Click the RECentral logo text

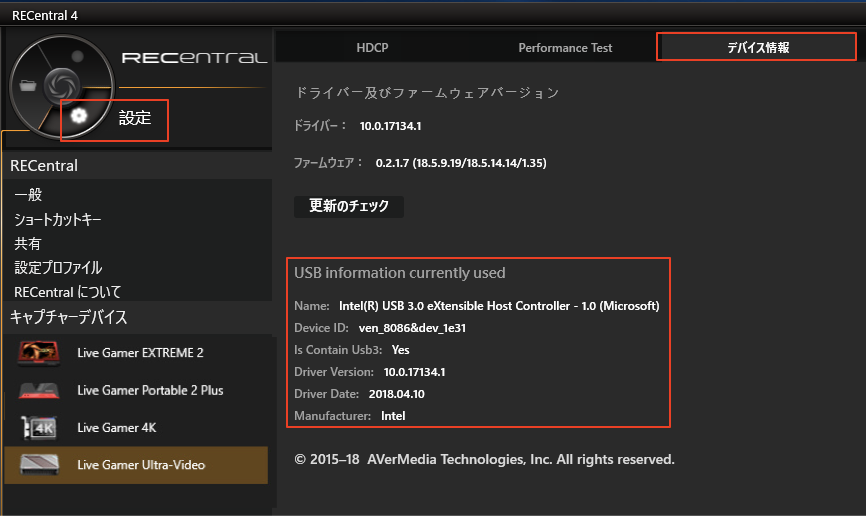(194, 57)
